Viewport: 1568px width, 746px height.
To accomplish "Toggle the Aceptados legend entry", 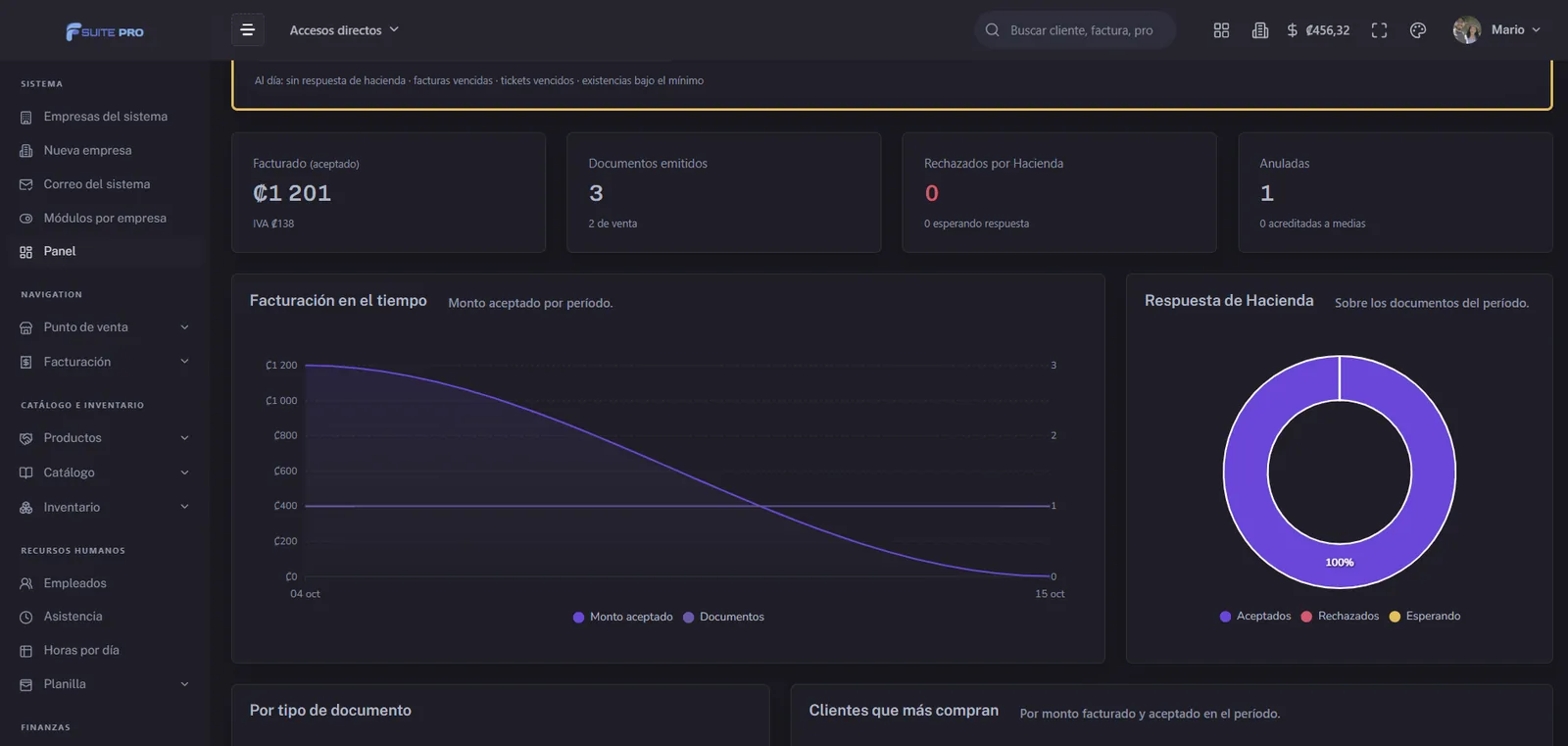I will pyautogui.click(x=1255, y=617).
